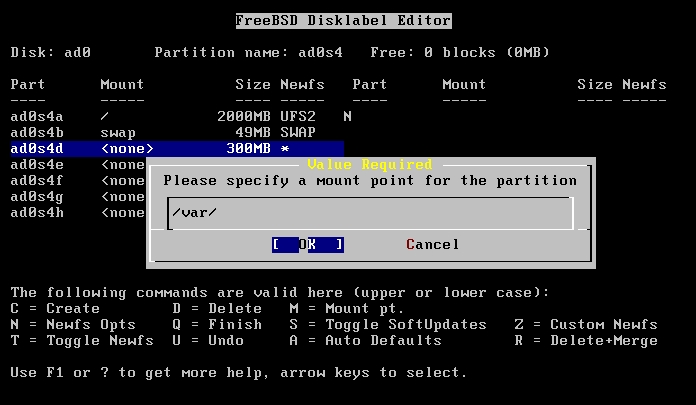Click the OK button in the dialog

click(308, 245)
